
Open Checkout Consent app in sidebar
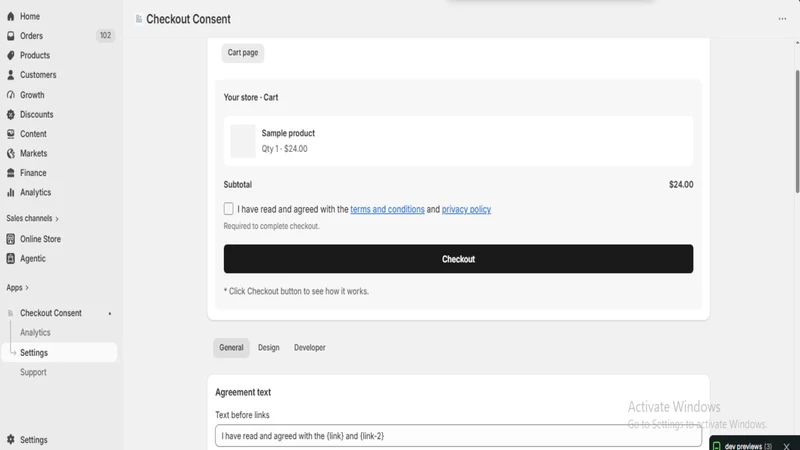51,313
